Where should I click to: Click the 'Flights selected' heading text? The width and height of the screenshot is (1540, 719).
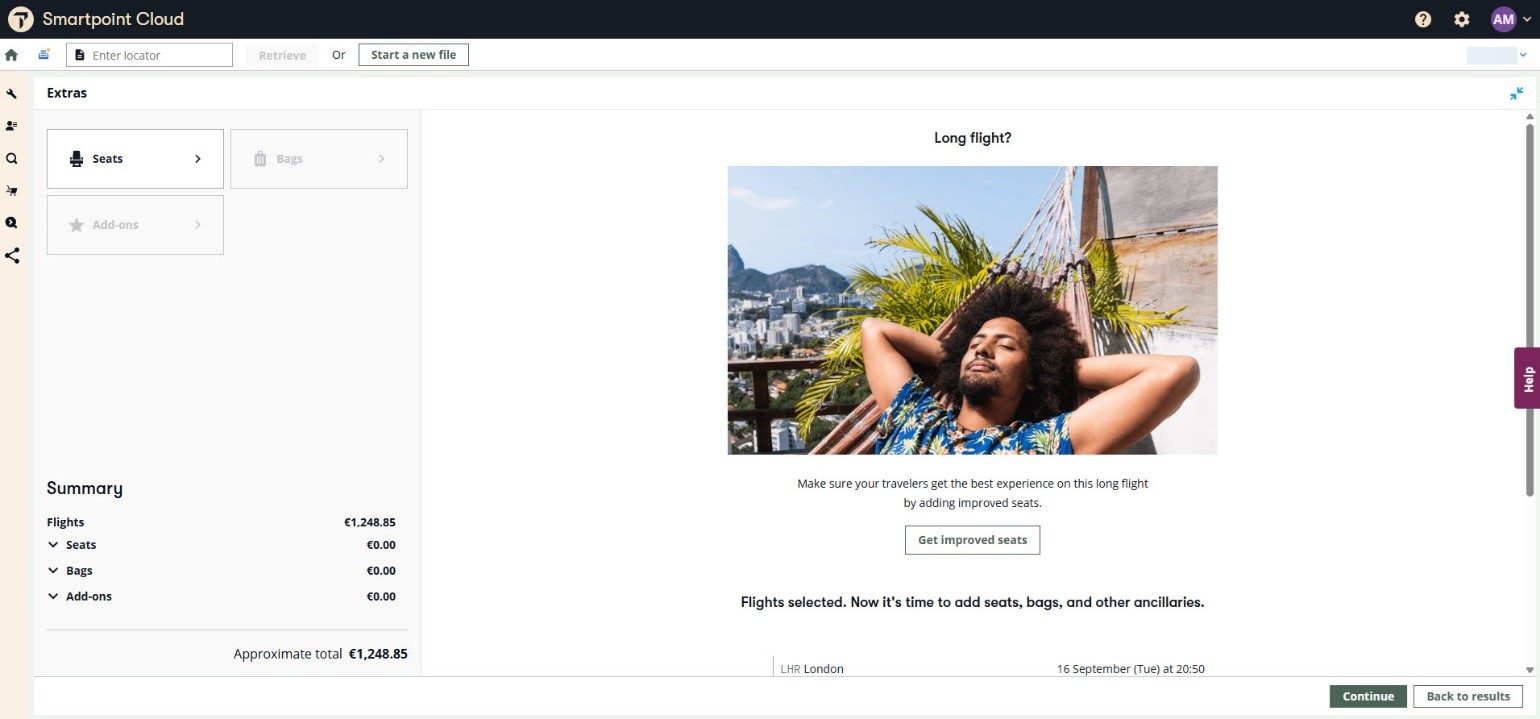pos(972,602)
